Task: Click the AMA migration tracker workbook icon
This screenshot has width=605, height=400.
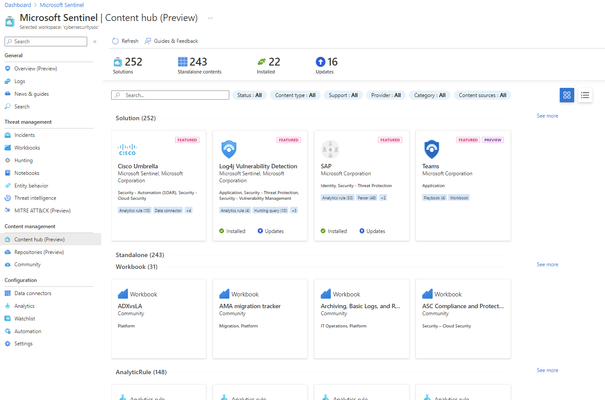Action: [224, 294]
